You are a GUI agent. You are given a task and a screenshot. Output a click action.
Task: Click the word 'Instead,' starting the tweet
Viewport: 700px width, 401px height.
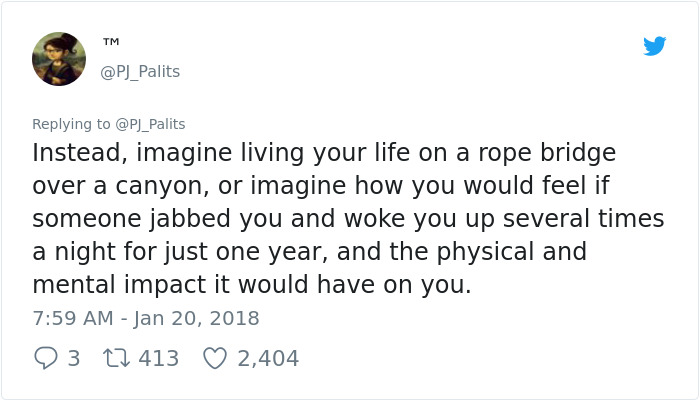tap(80, 153)
